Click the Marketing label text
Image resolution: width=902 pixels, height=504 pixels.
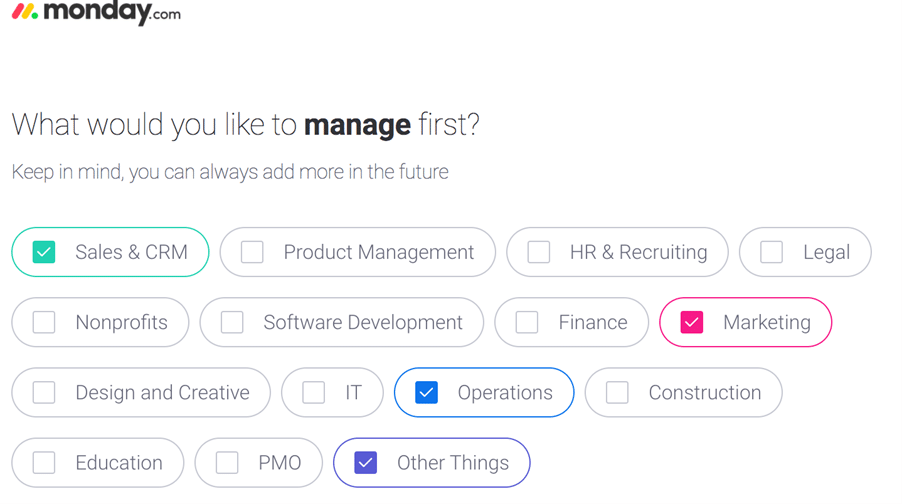pyautogui.click(x=767, y=323)
